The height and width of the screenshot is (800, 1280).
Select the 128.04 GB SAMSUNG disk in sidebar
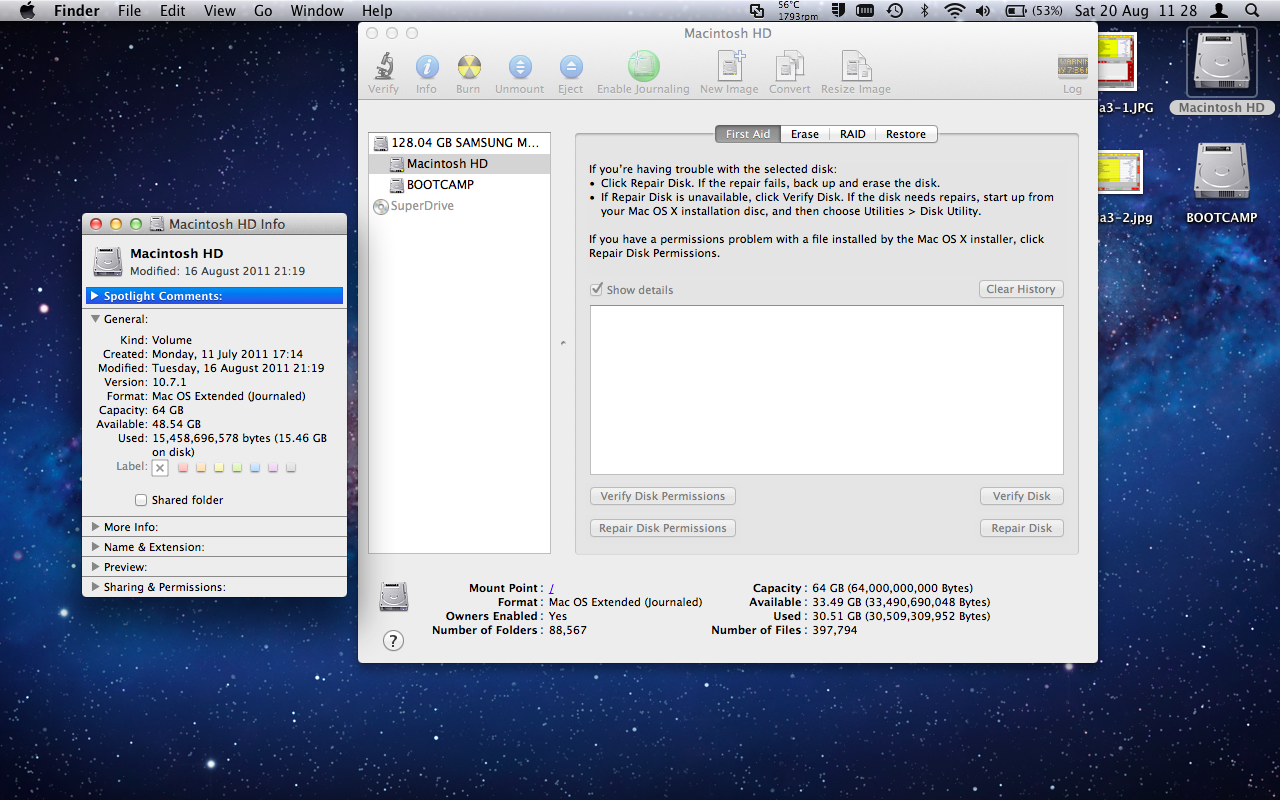(459, 143)
